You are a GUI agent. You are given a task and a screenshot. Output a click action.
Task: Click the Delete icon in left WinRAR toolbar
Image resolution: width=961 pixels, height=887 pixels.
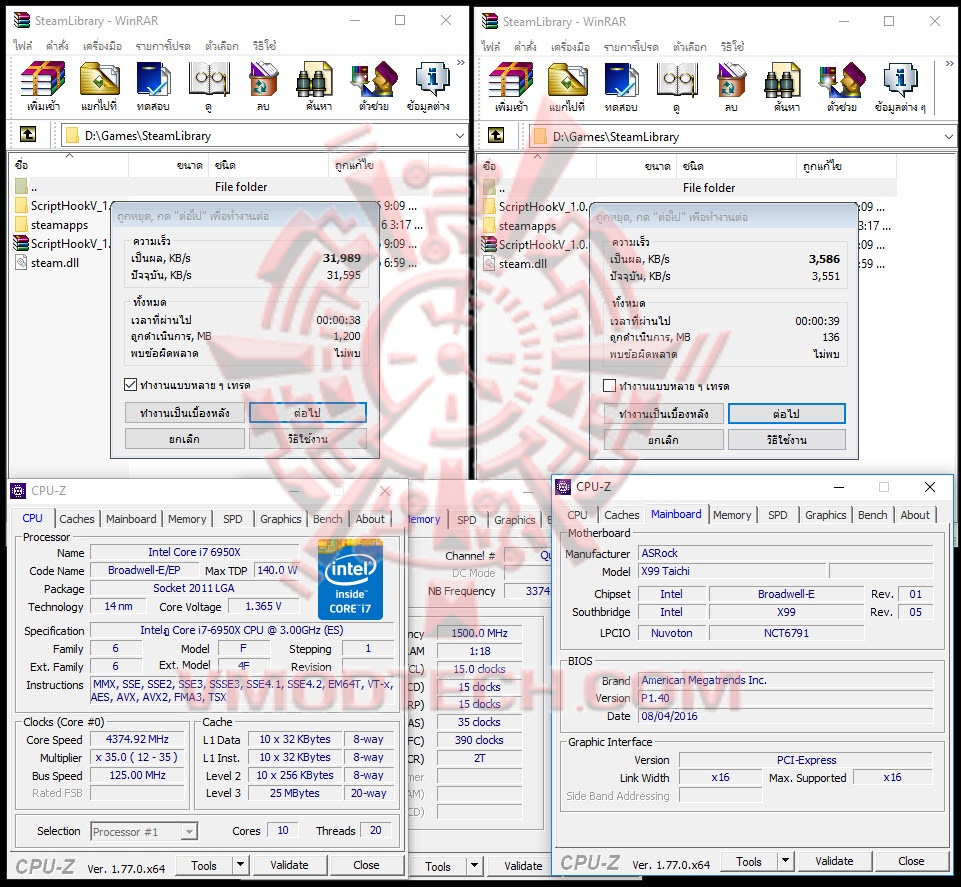264,80
